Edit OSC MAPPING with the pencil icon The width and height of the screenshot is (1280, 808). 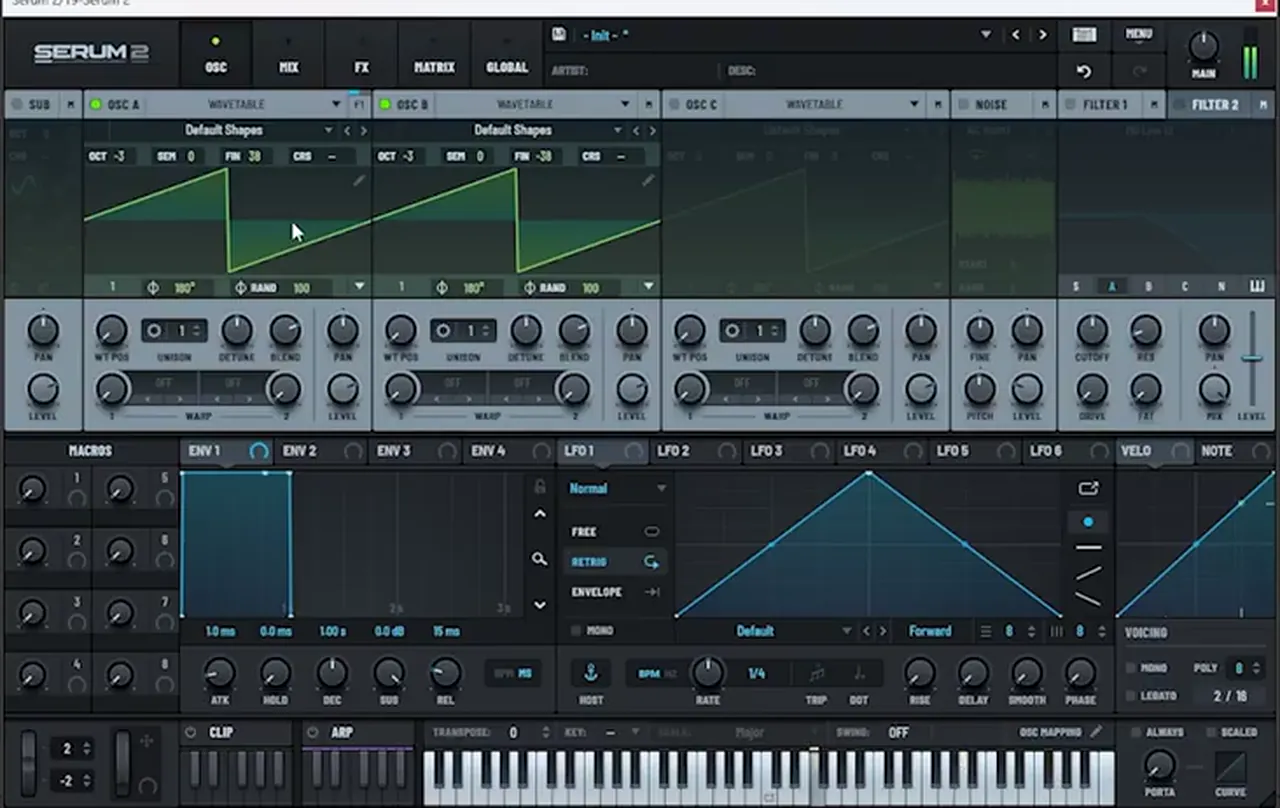[x=1096, y=732]
